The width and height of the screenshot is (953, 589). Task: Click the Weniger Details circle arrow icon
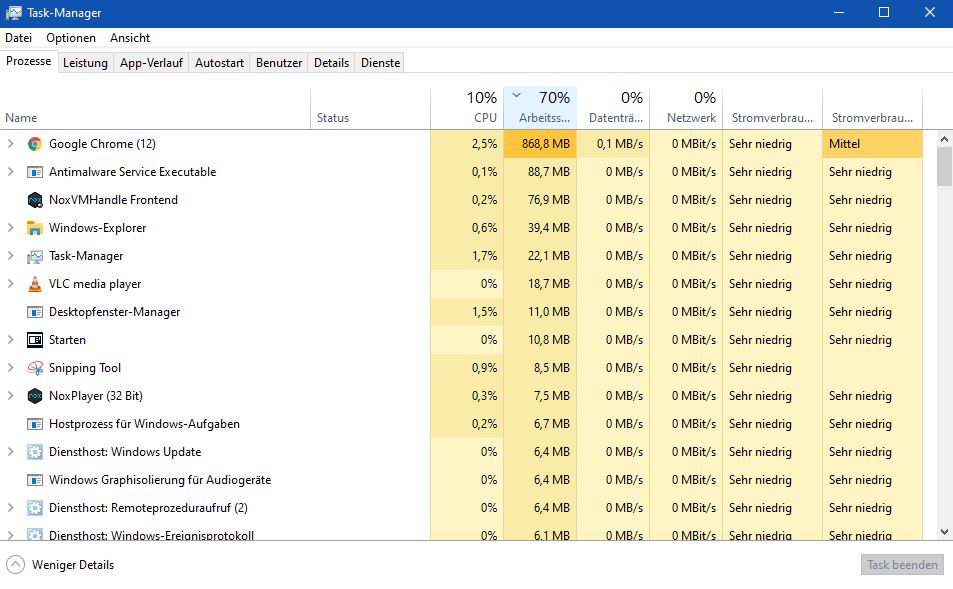[x=15, y=565]
